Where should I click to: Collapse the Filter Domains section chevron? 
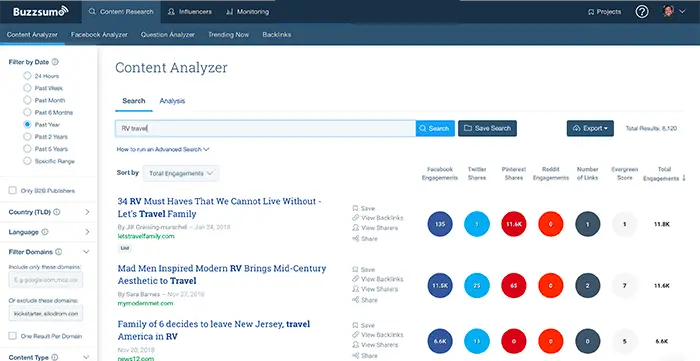87,252
